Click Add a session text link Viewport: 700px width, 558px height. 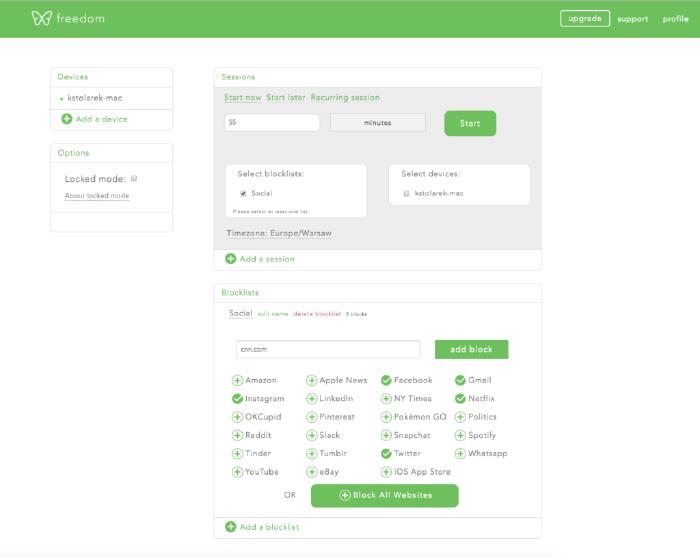267,259
